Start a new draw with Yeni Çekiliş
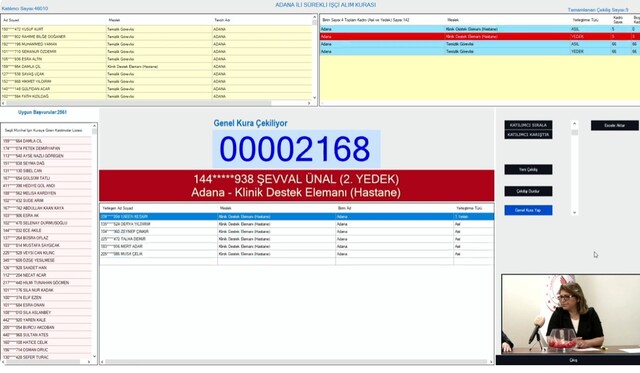This screenshot has height=373, width=640. (x=528, y=169)
